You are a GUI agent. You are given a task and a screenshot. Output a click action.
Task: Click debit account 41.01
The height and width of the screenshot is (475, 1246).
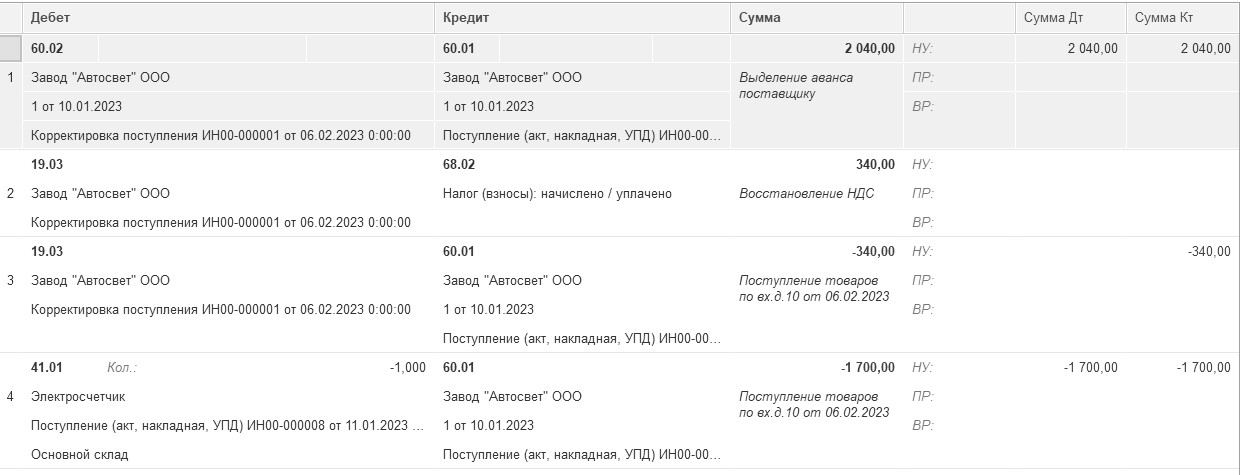click(x=48, y=368)
